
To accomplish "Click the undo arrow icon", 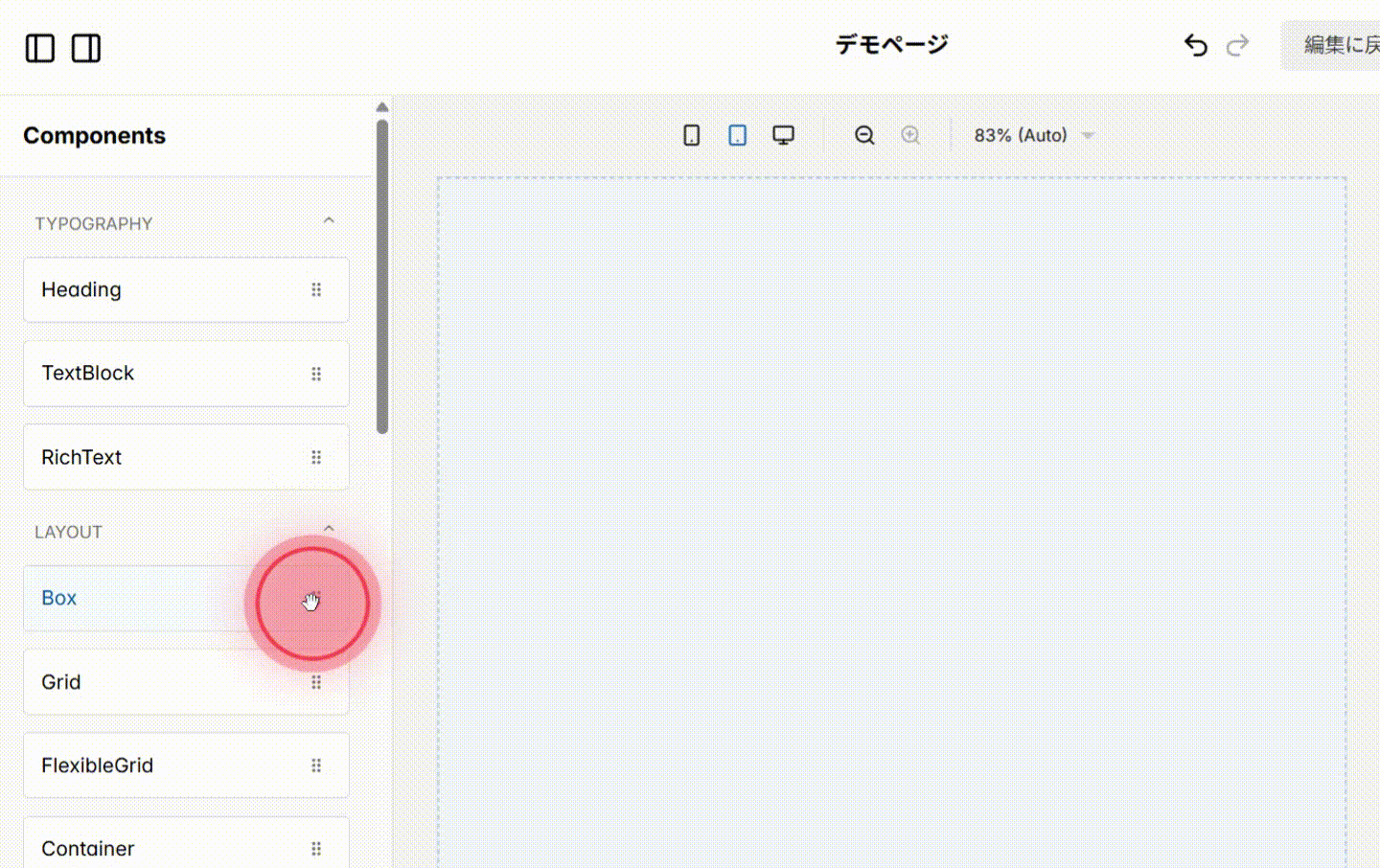I will coord(1194,44).
